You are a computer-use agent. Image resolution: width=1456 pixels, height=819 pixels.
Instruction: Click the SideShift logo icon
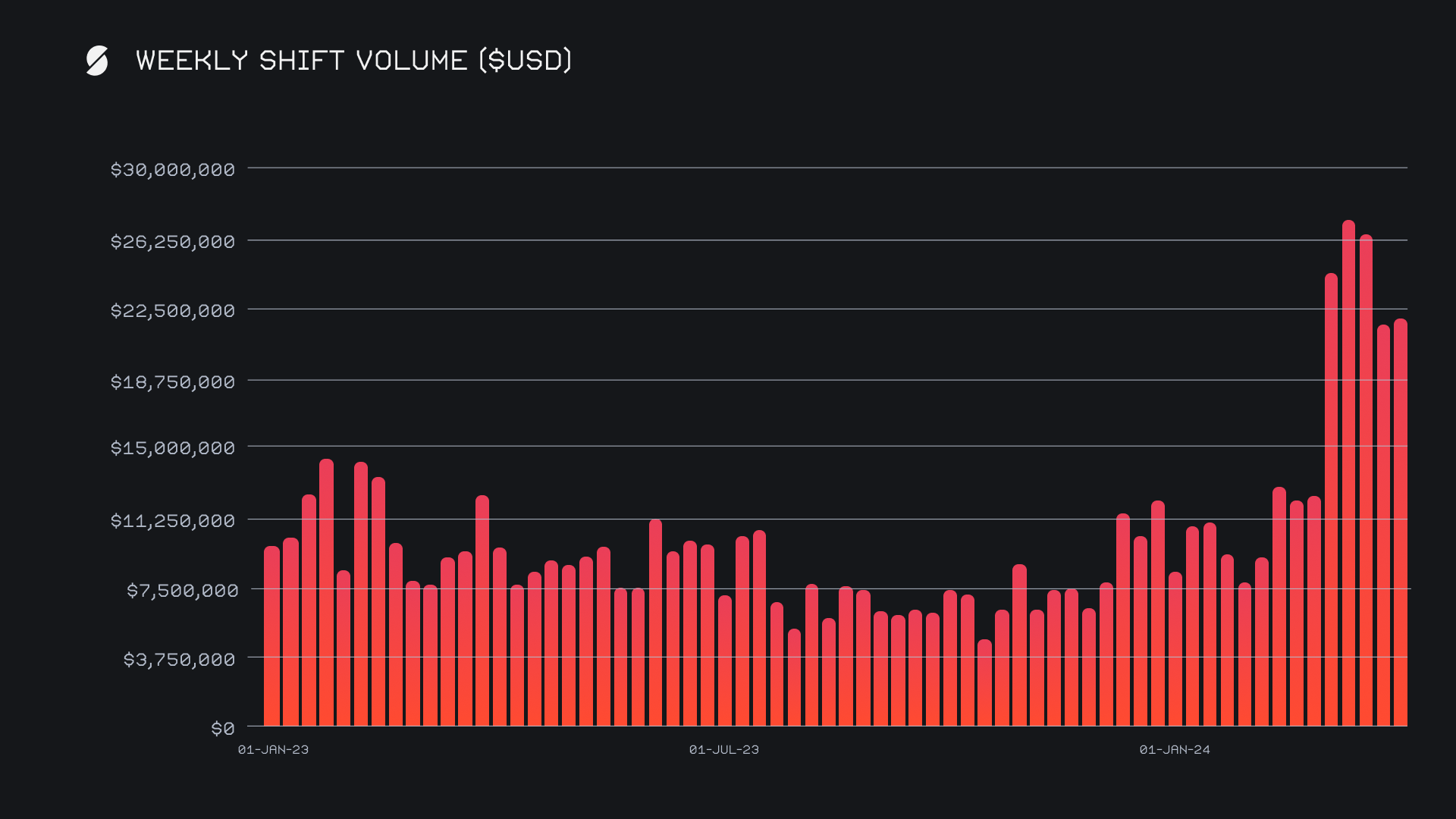tap(97, 61)
